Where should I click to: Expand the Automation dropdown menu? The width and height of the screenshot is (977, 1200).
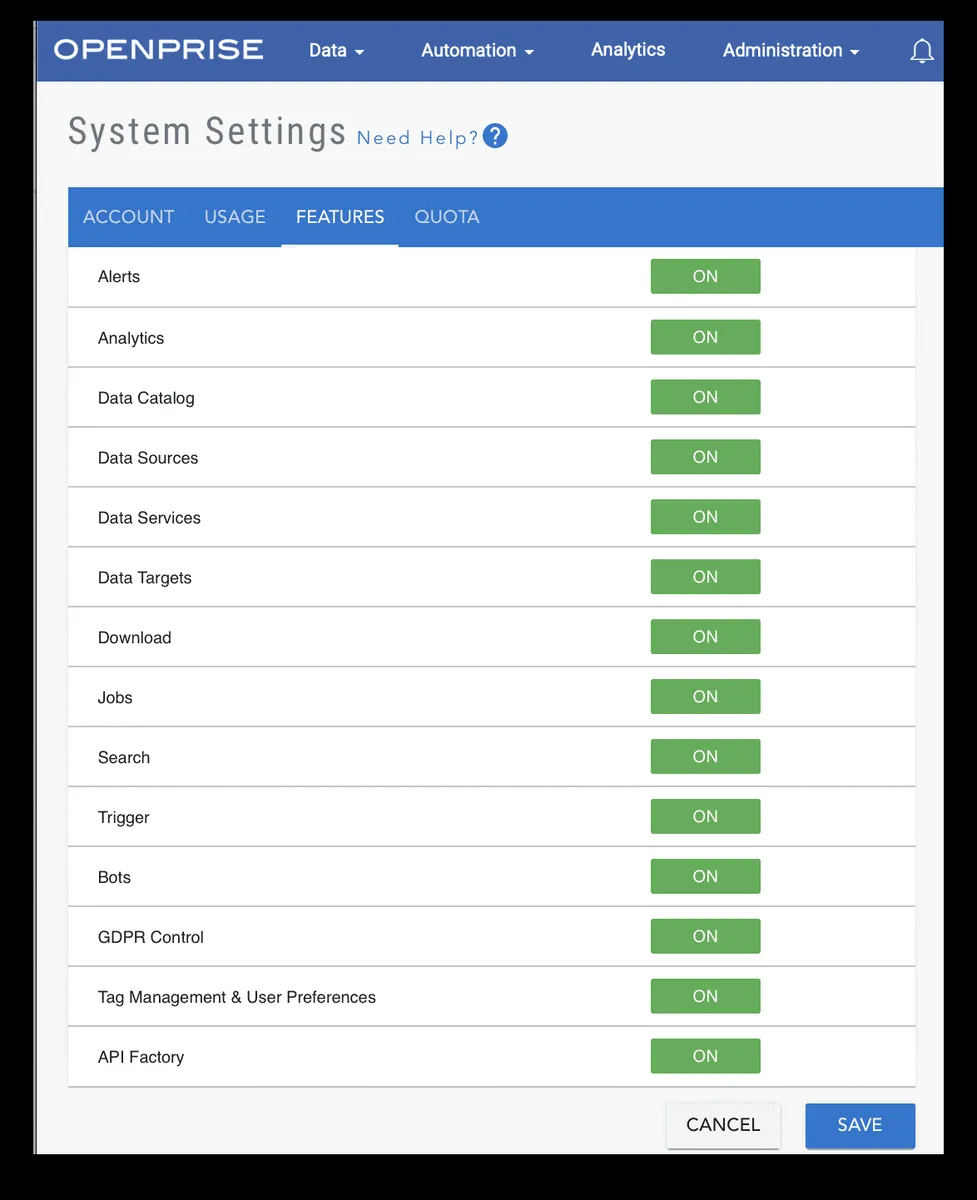coord(477,50)
